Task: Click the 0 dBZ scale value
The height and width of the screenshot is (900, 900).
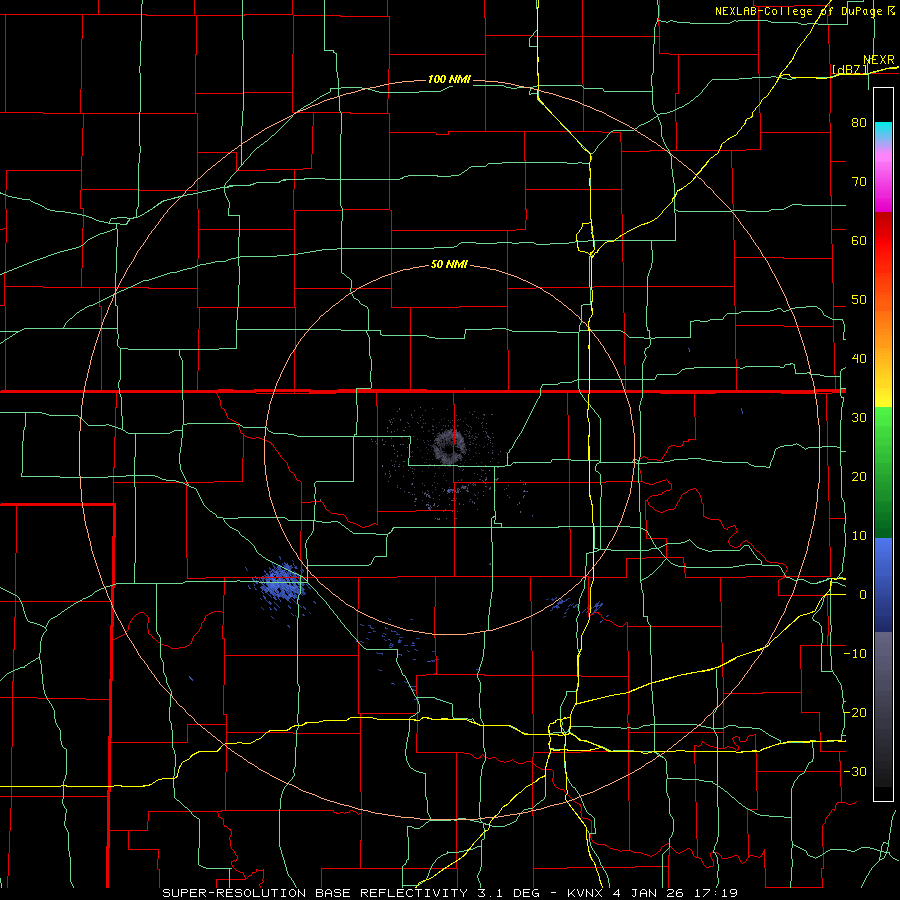Action: [x=862, y=595]
